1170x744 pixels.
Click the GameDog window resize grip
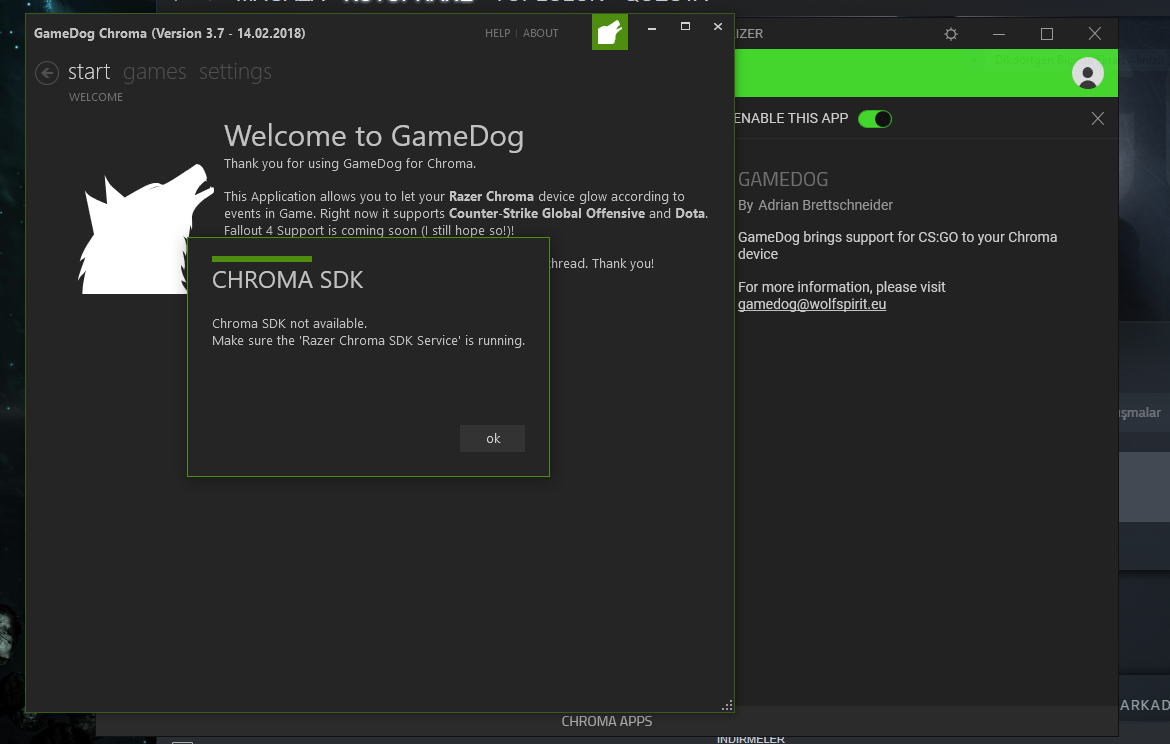(x=727, y=705)
